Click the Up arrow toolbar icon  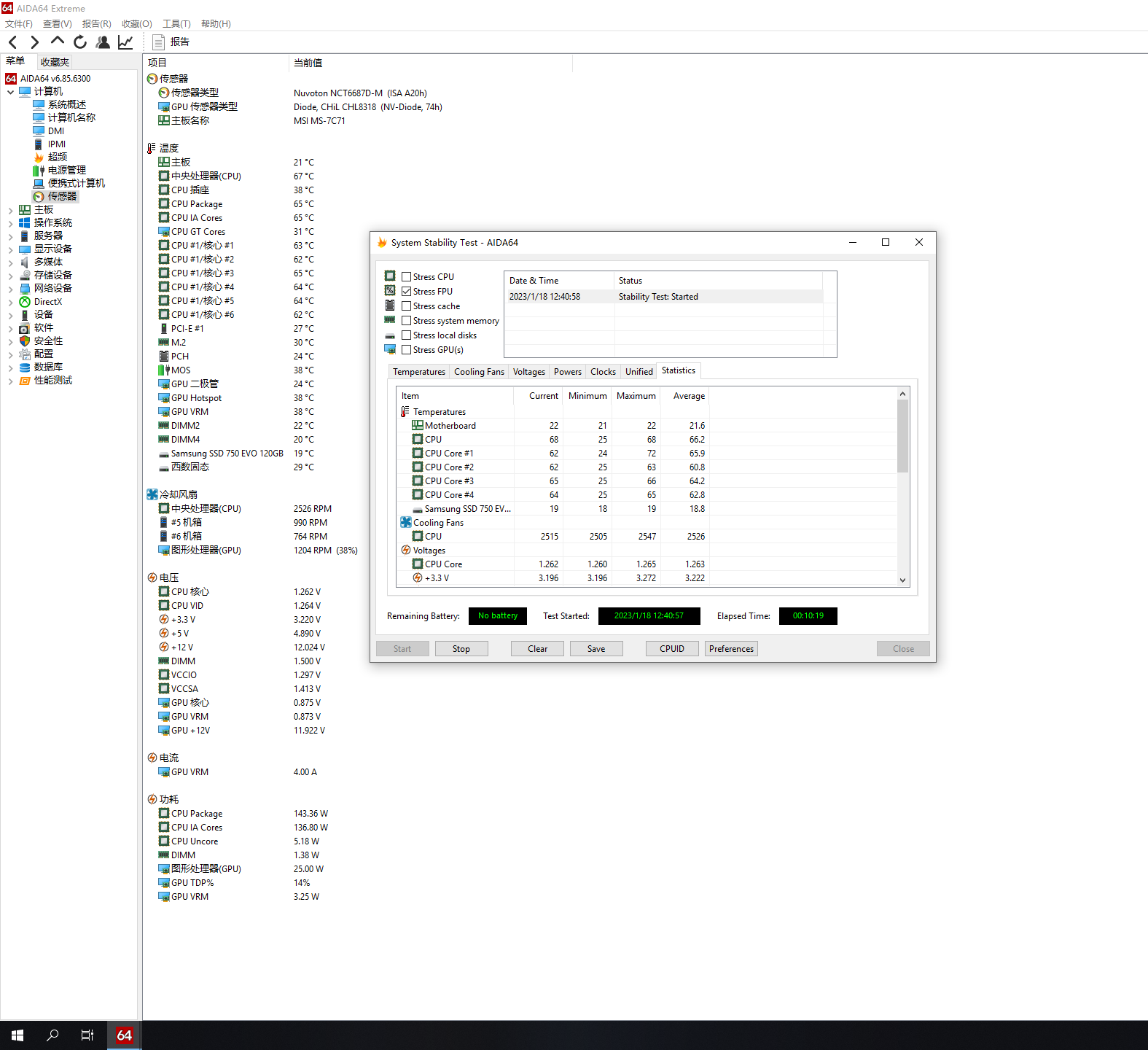tap(58, 42)
